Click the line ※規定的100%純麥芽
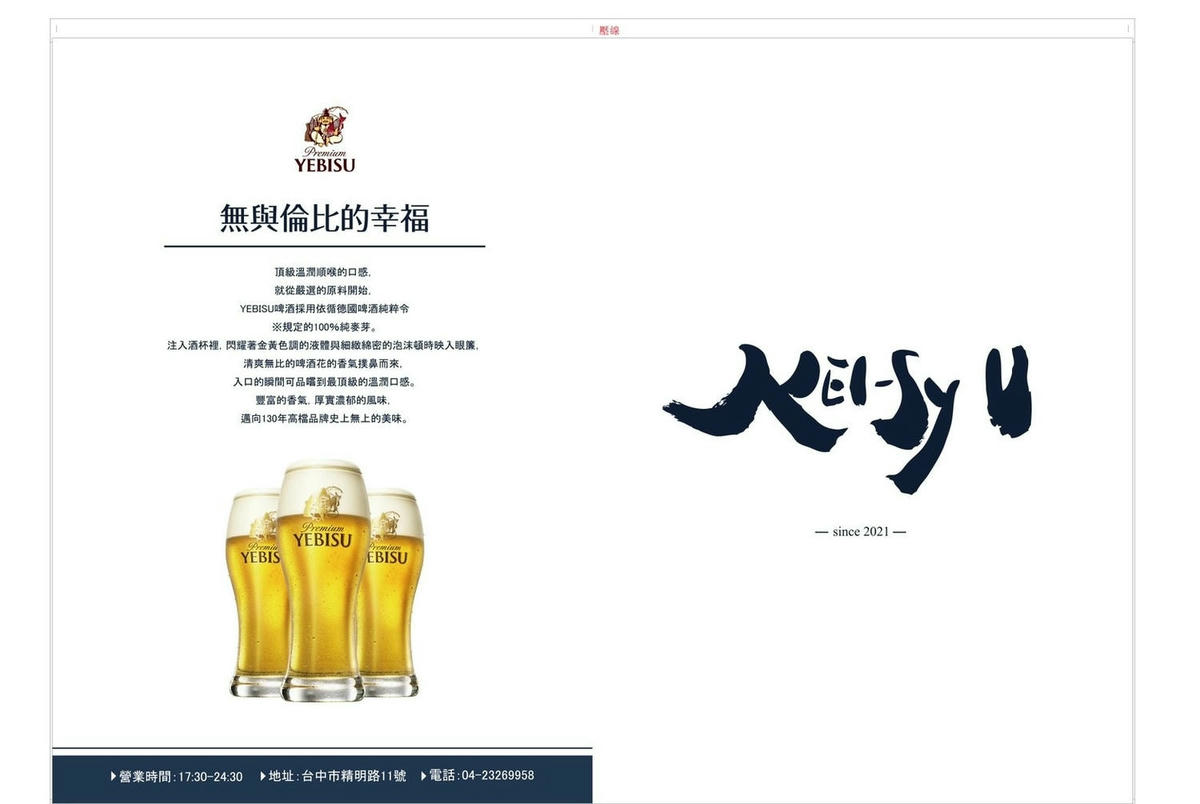The height and width of the screenshot is (804, 1200). click(324, 327)
